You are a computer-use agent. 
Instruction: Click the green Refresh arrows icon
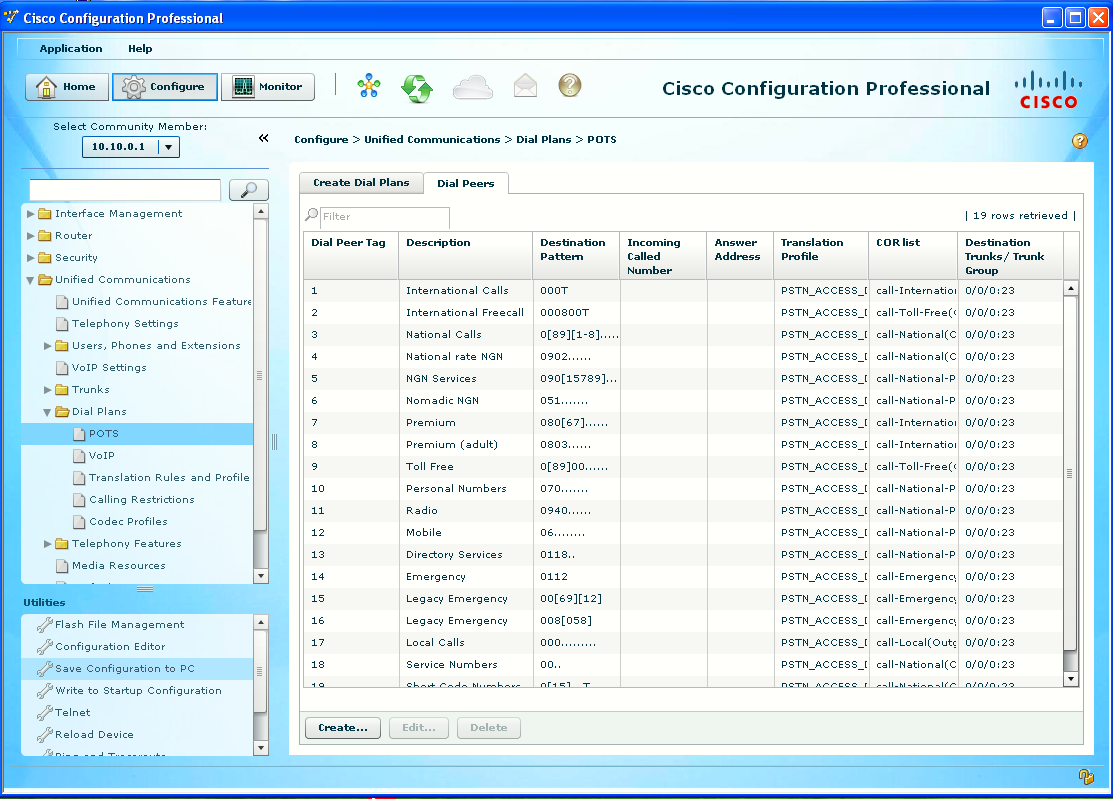[x=417, y=88]
